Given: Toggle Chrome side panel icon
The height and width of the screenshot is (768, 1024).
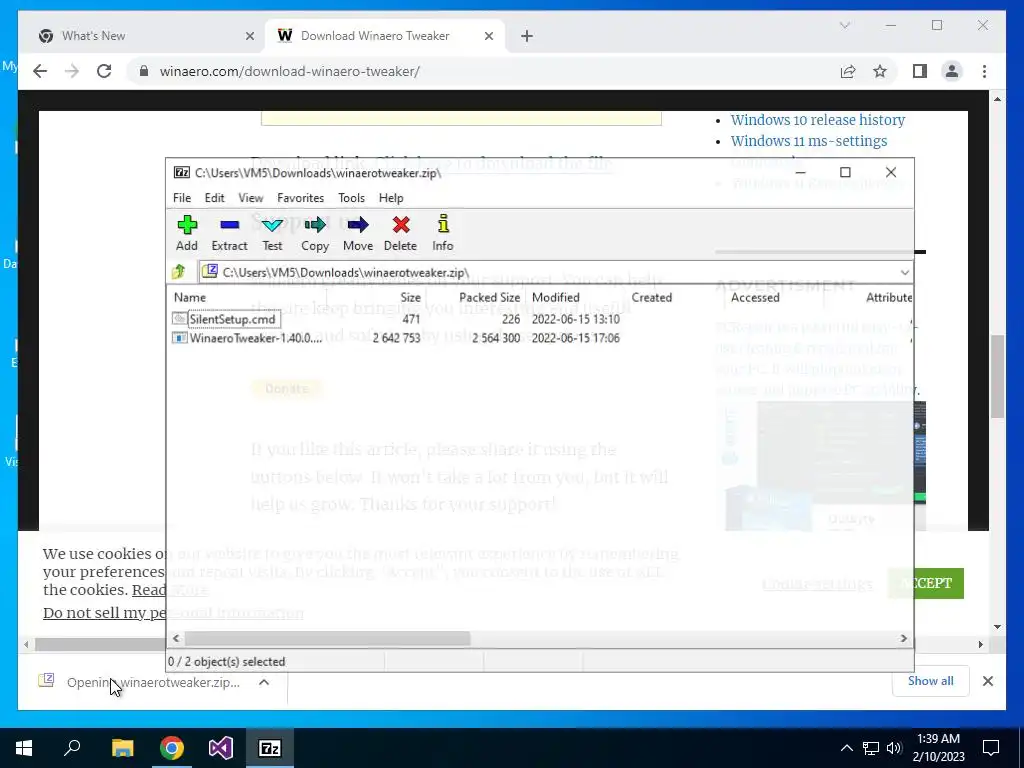Looking at the screenshot, I should click(x=920, y=71).
